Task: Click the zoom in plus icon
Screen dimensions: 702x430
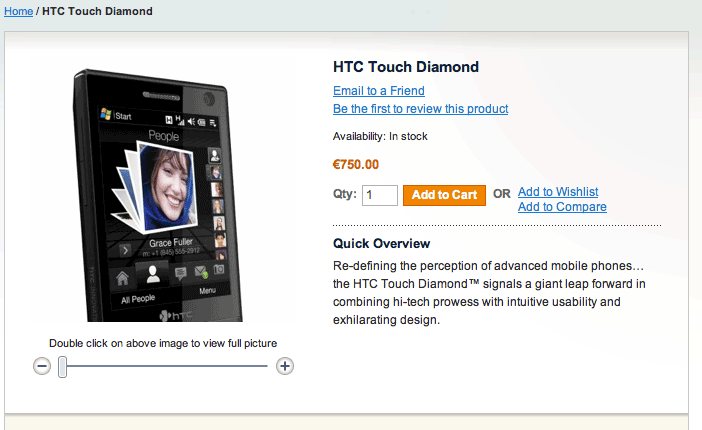Action: (x=285, y=366)
